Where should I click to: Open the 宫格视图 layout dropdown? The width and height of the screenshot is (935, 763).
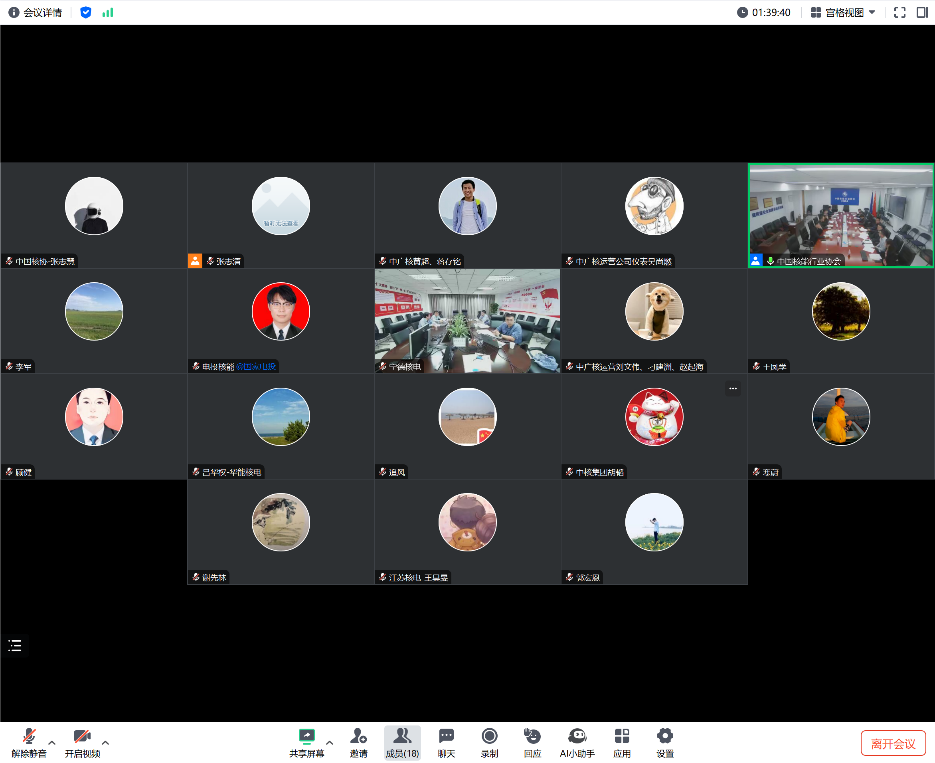843,12
